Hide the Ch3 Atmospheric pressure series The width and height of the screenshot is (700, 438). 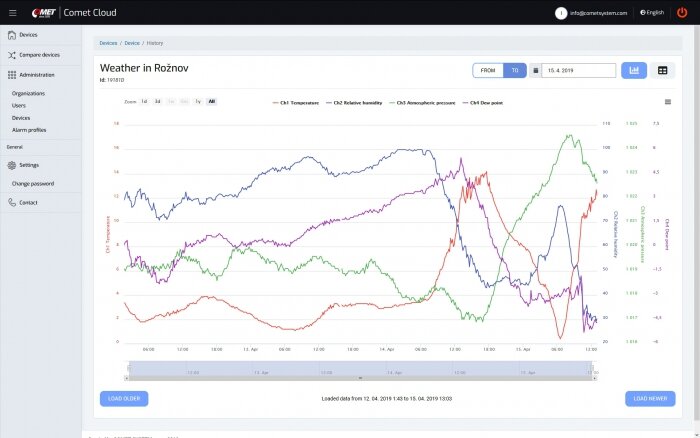[425, 102]
